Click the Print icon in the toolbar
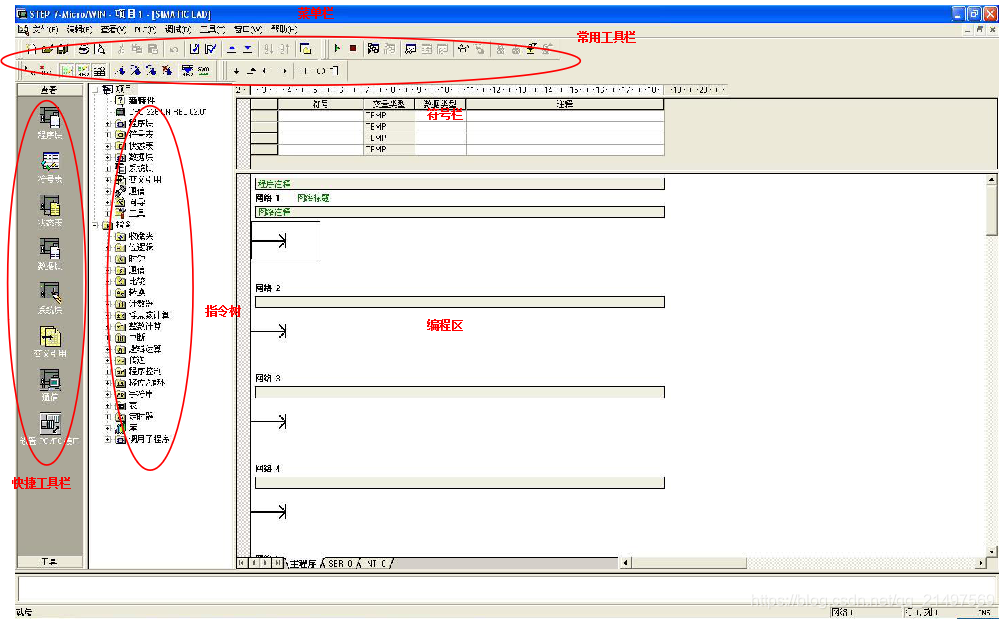The height and width of the screenshot is (619, 1004). tap(84, 49)
